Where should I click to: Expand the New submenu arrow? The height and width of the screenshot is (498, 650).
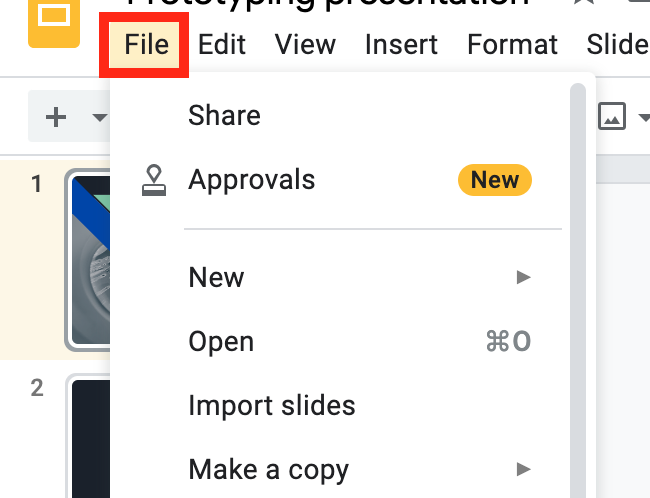click(x=523, y=277)
